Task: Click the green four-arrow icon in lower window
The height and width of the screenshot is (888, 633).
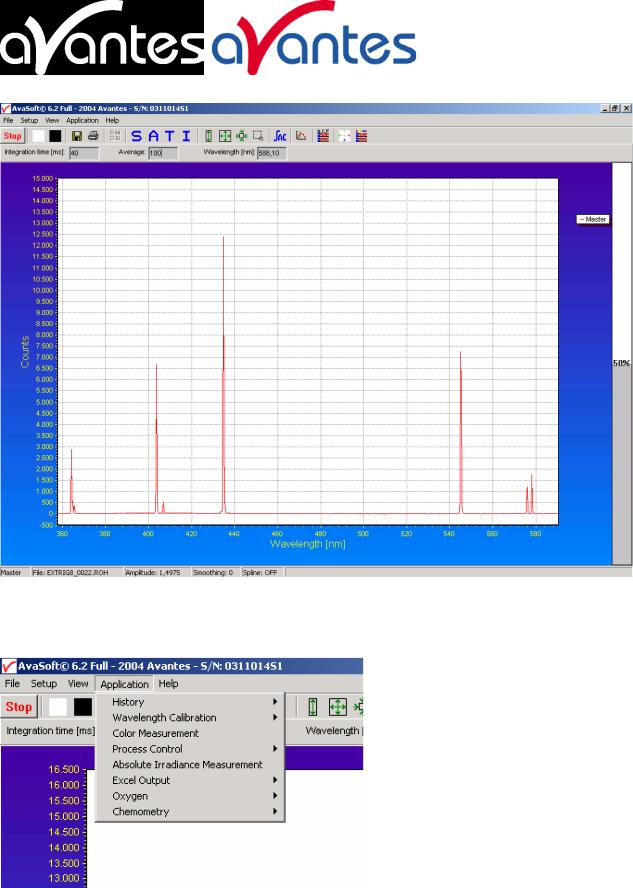Action: click(x=338, y=707)
